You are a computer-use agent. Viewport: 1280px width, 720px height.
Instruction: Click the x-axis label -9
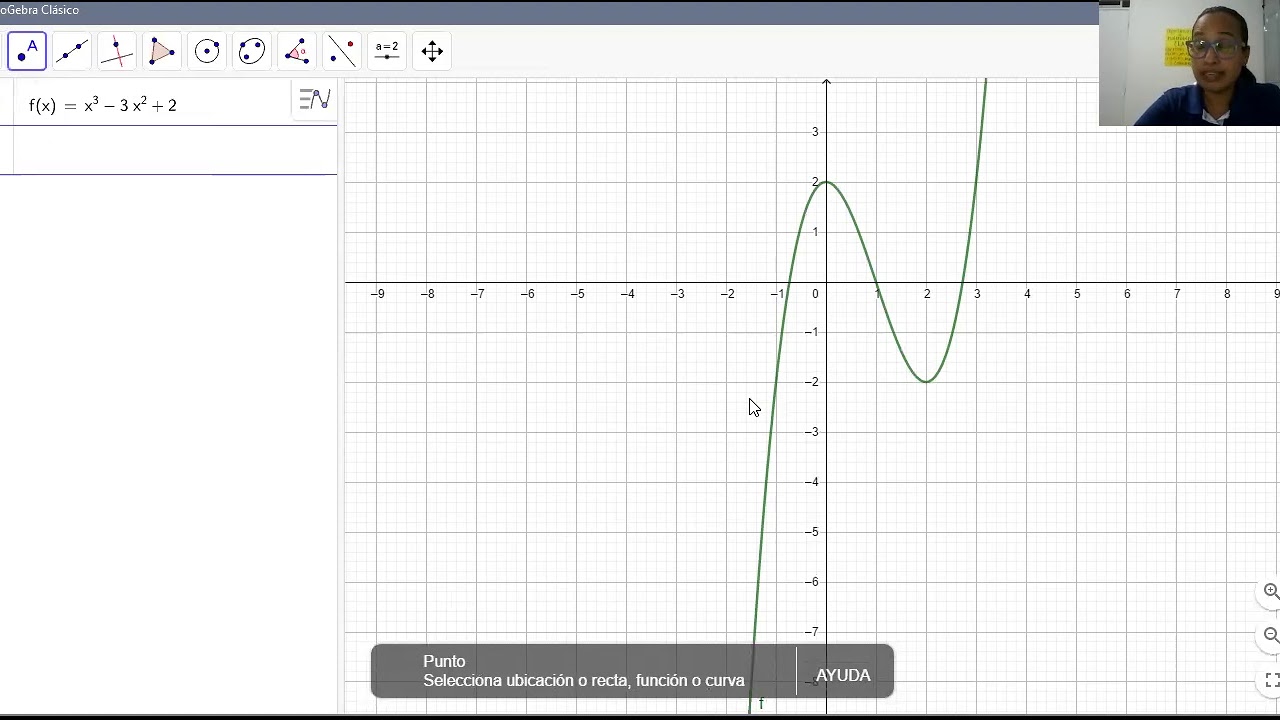tap(377, 294)
